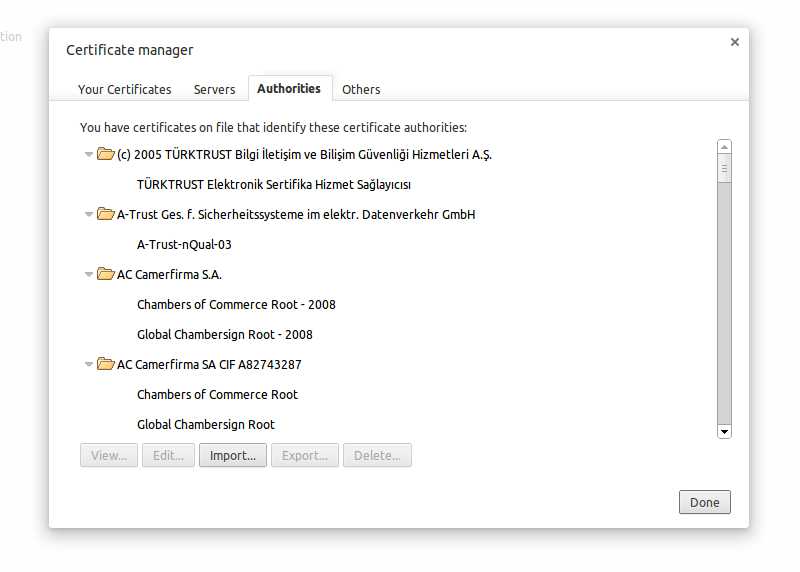
Task: Click the A-Trust Ges. folder icon
Action: (106, 214)
